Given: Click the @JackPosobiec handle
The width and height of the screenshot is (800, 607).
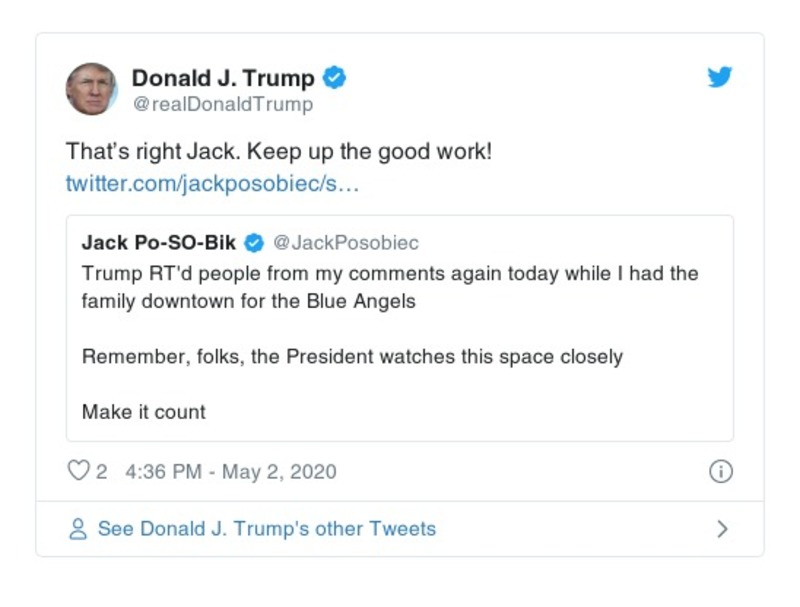Looking at the screenshot, I should [349, 240].
